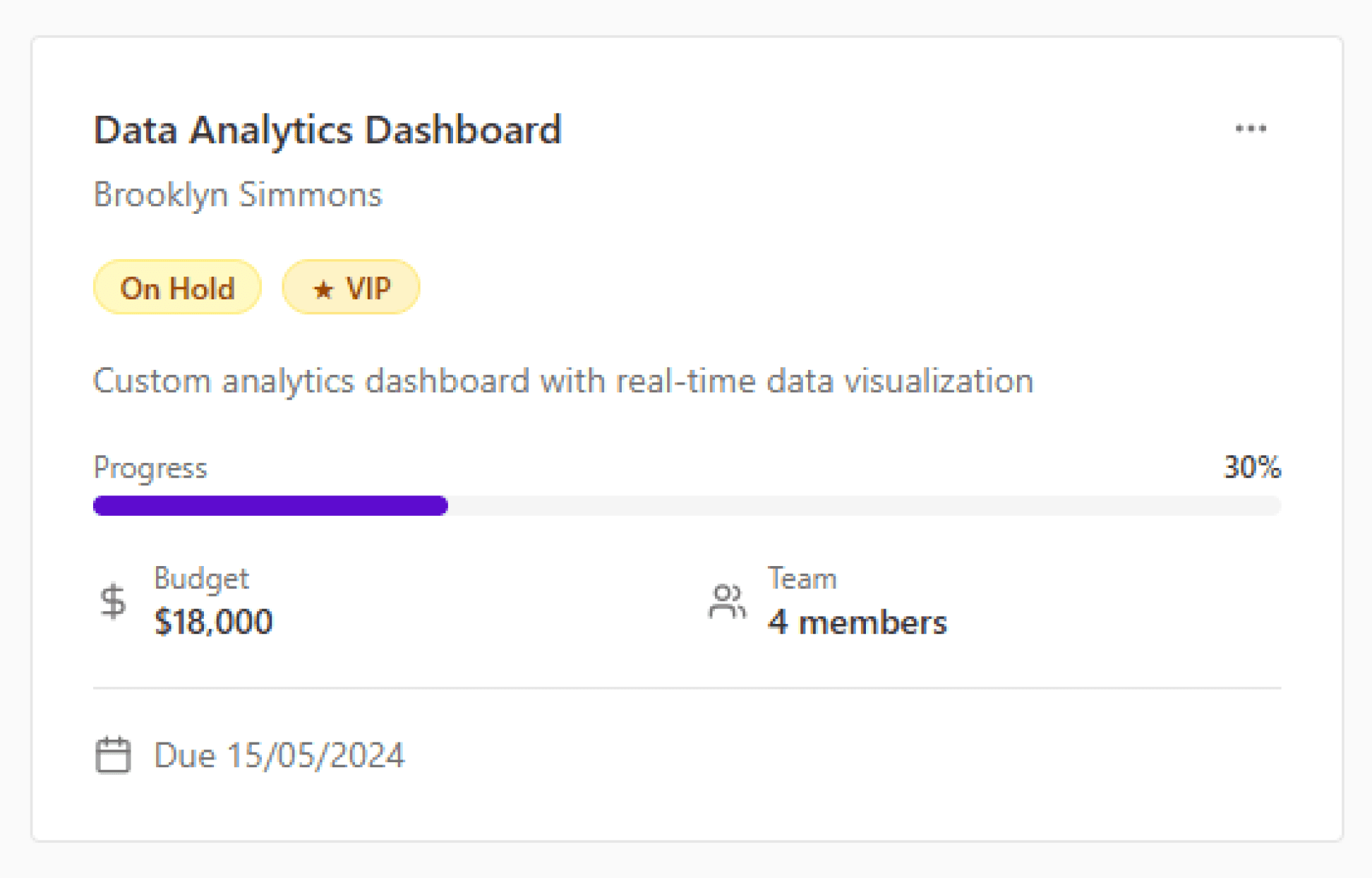The width and height of the screenshot is (1372, 878).
Task: Click the divider line above due date
Action: [687, 687]
